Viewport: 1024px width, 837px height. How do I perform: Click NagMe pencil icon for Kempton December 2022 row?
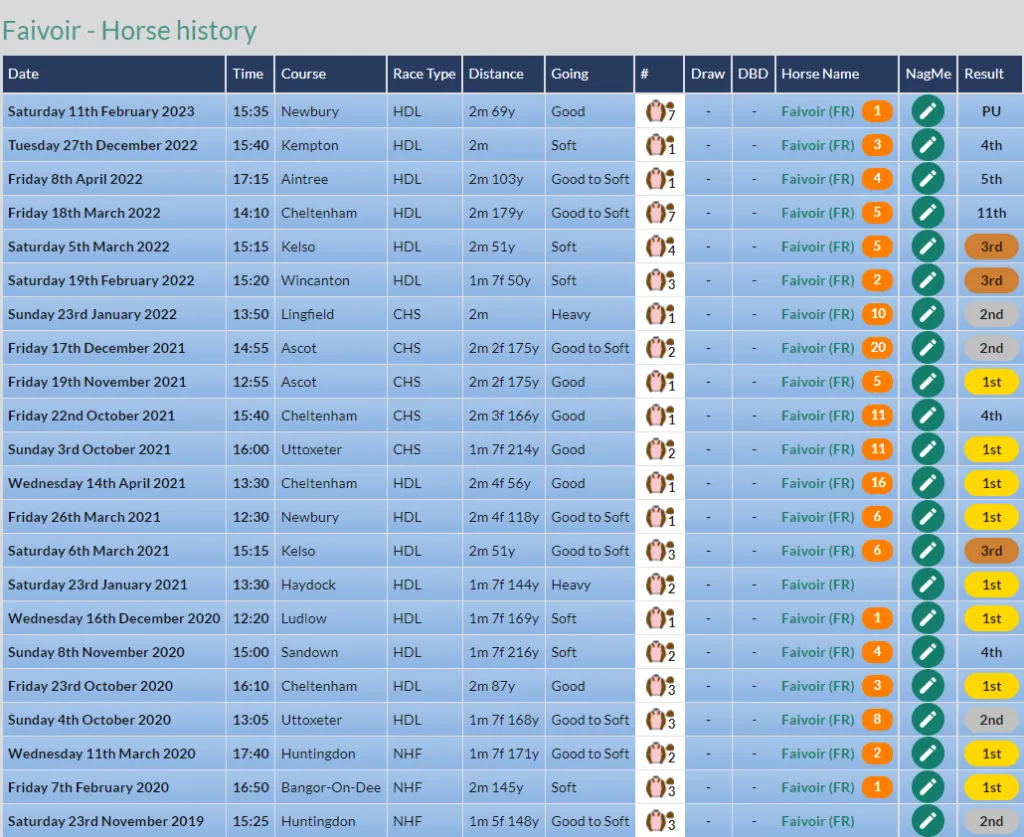click(927, 145)
